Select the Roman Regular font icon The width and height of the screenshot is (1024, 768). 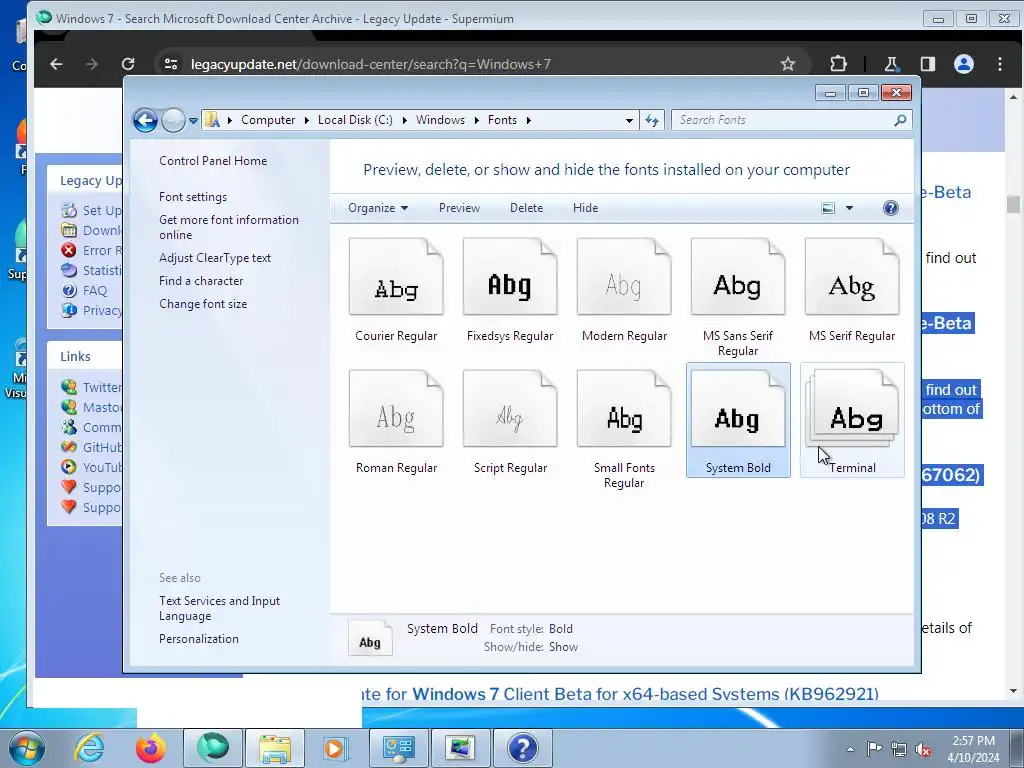[396, 409]
